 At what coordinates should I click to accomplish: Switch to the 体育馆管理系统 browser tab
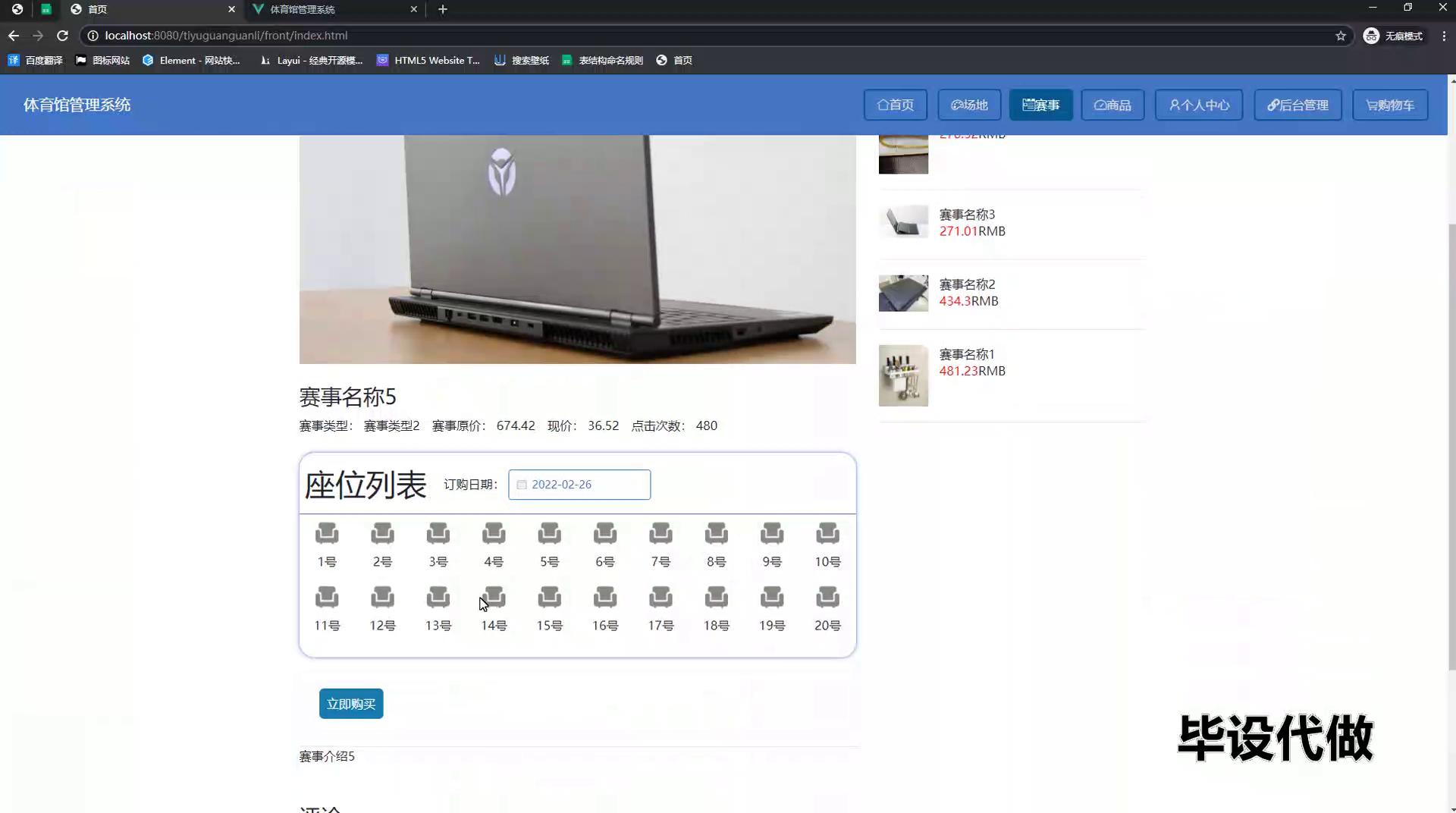334,9
